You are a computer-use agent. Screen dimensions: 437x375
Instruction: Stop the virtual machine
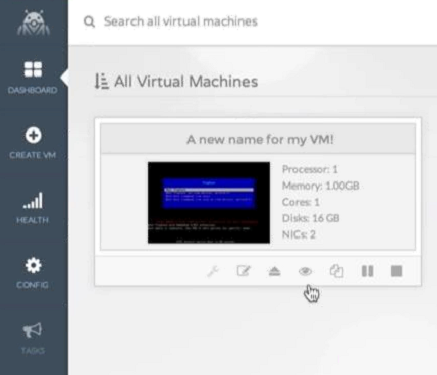point(396,271)
